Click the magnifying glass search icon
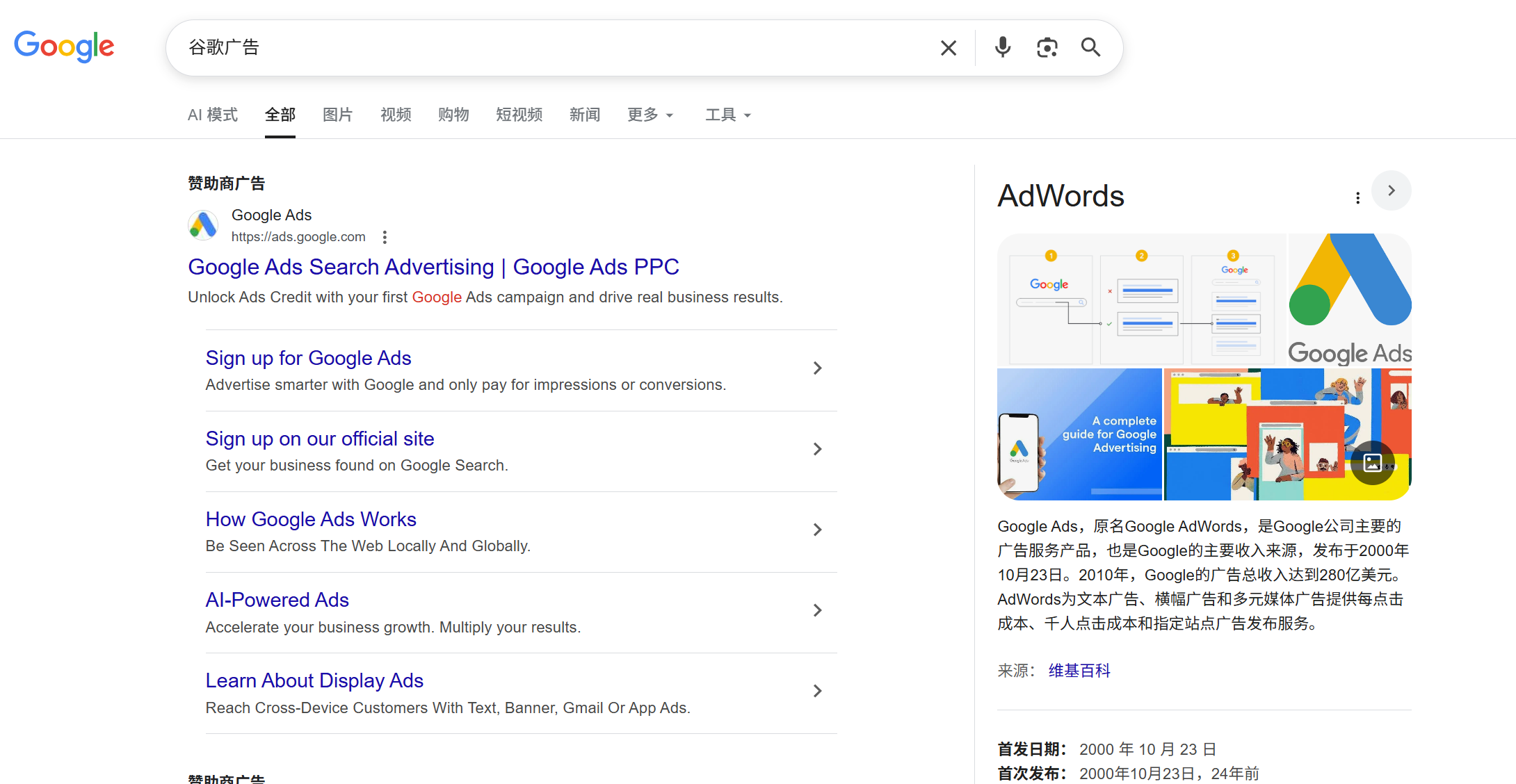 click(1090, 47)
